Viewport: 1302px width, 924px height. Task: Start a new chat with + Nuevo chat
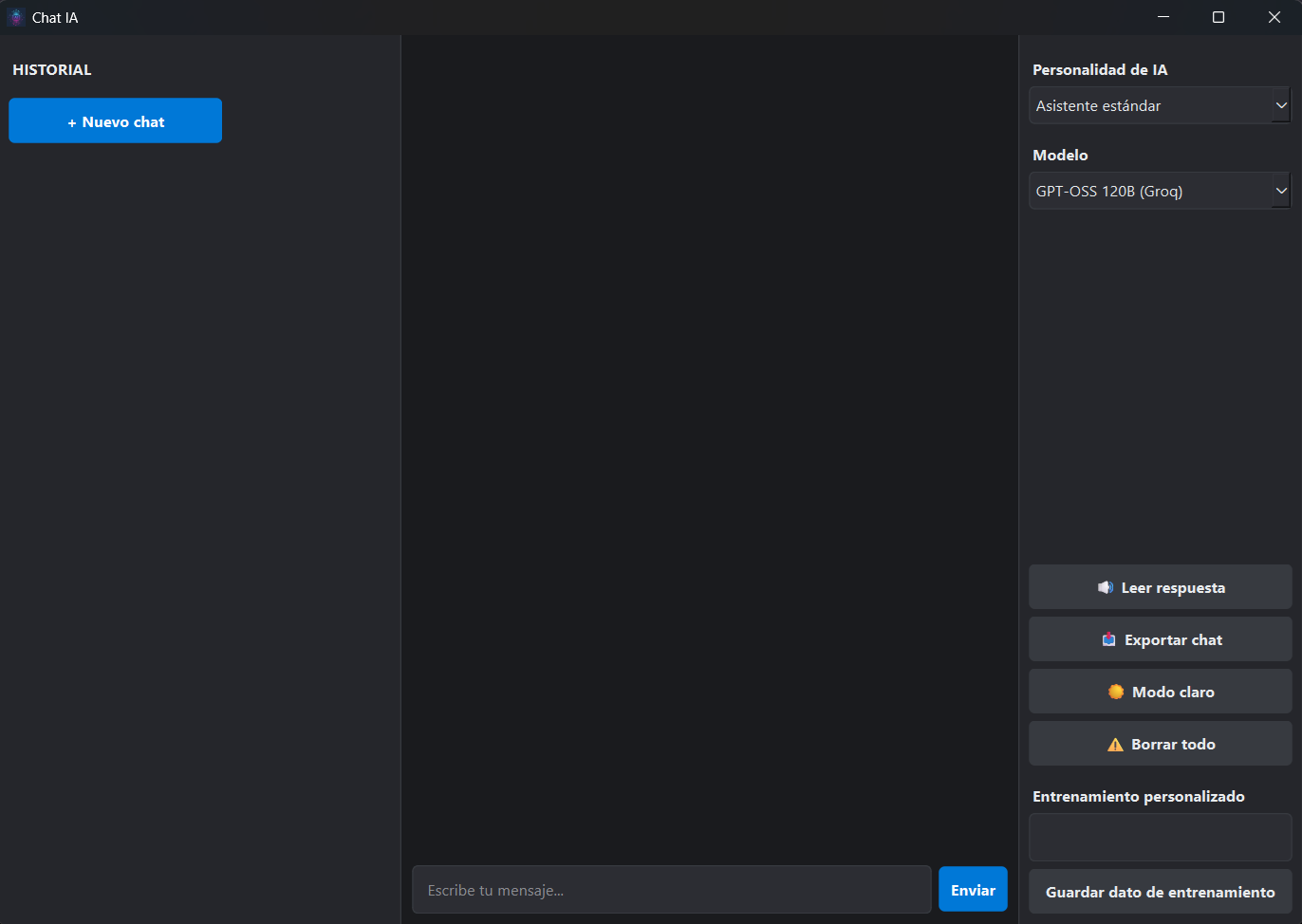point(116,121)
